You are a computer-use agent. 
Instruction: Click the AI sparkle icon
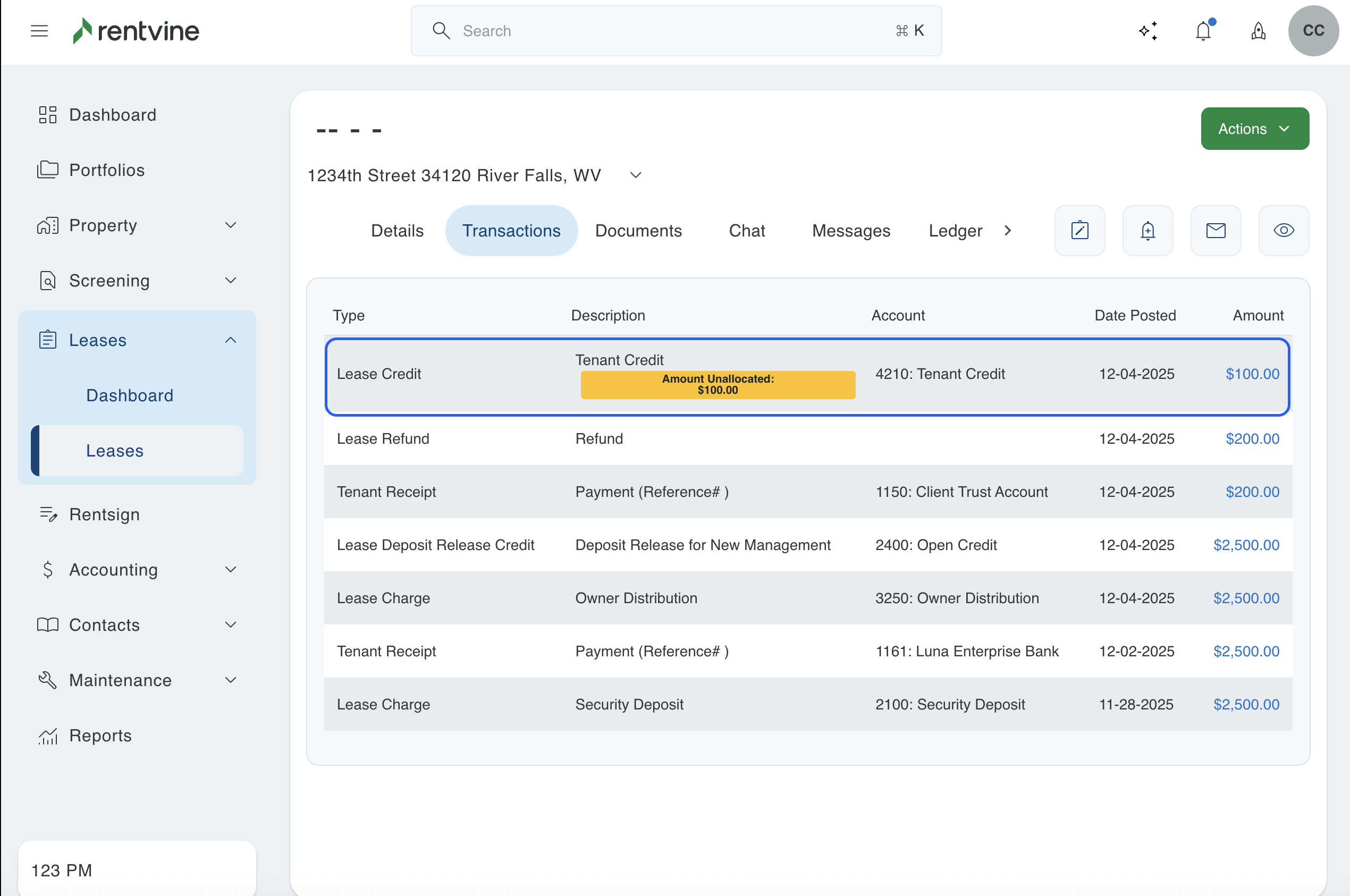1148,31
